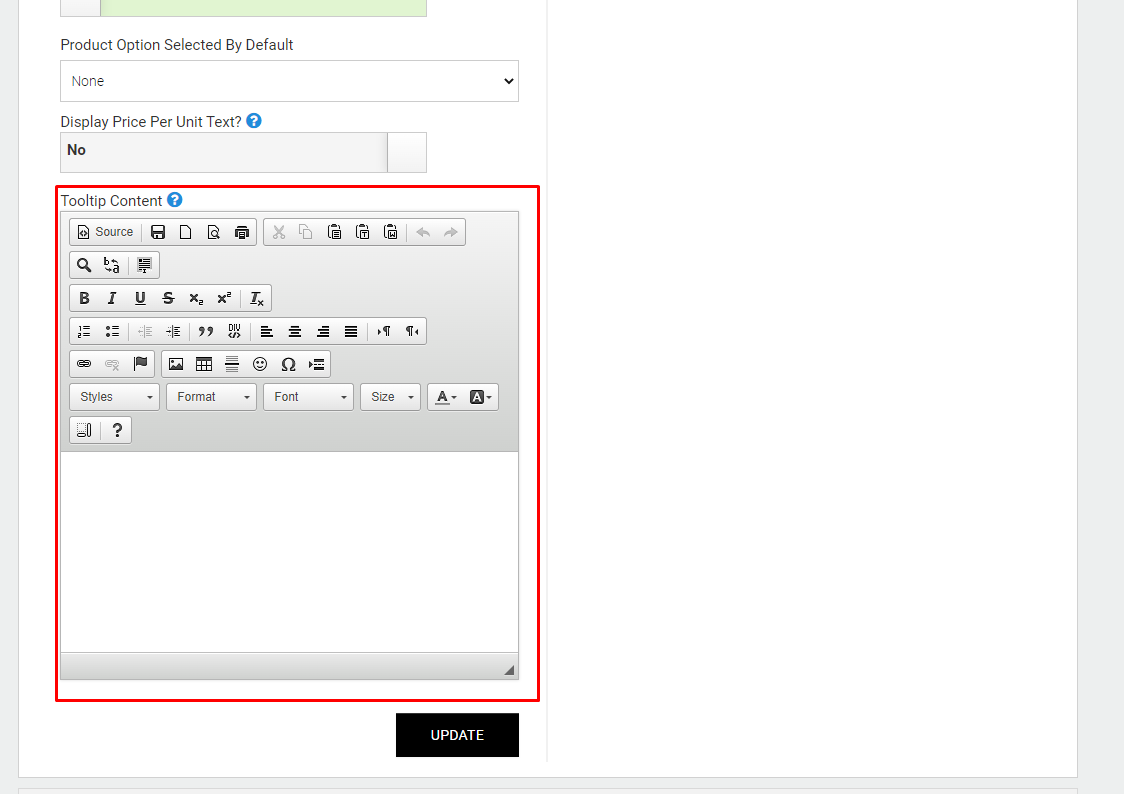Open the special character Omega tool

pyautogui.click(x=288, y=364)
